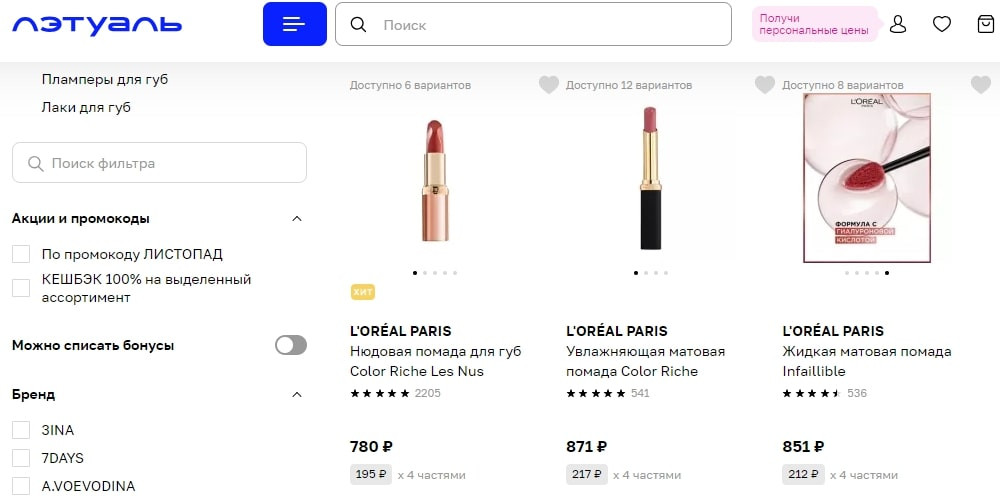The width and height of the screenshot is (1000, 504).
Task: Click the Color Riche Les Nus lipstick image
Action: 434,180
